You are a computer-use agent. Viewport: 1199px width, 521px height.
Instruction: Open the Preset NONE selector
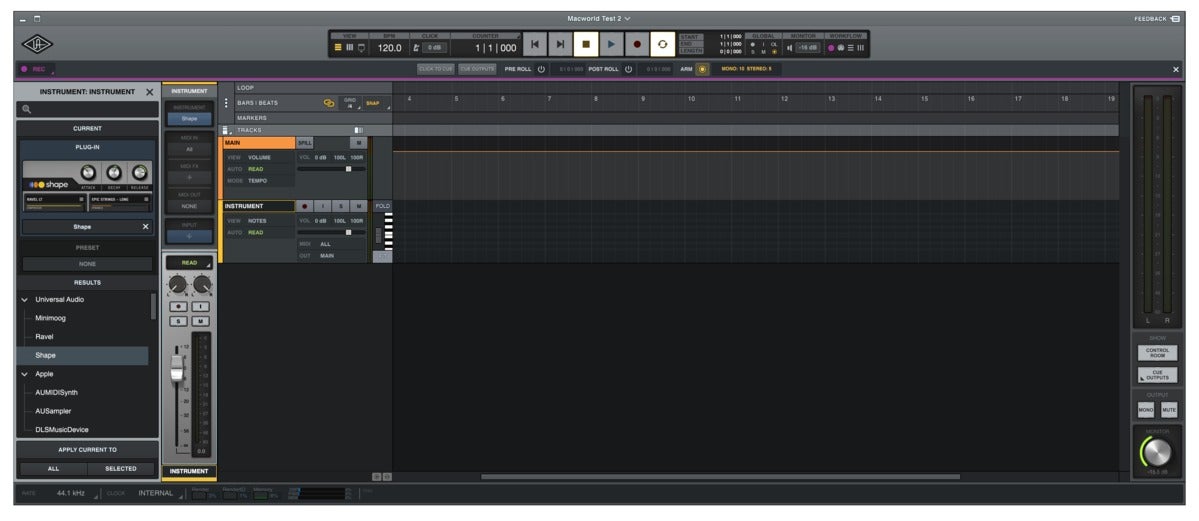[x=87, y=264]
